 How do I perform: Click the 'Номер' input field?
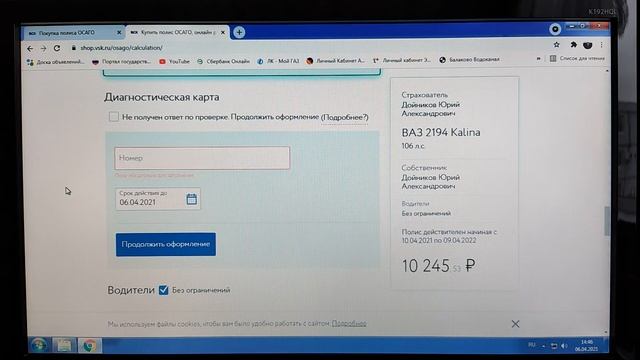[202, 158]
